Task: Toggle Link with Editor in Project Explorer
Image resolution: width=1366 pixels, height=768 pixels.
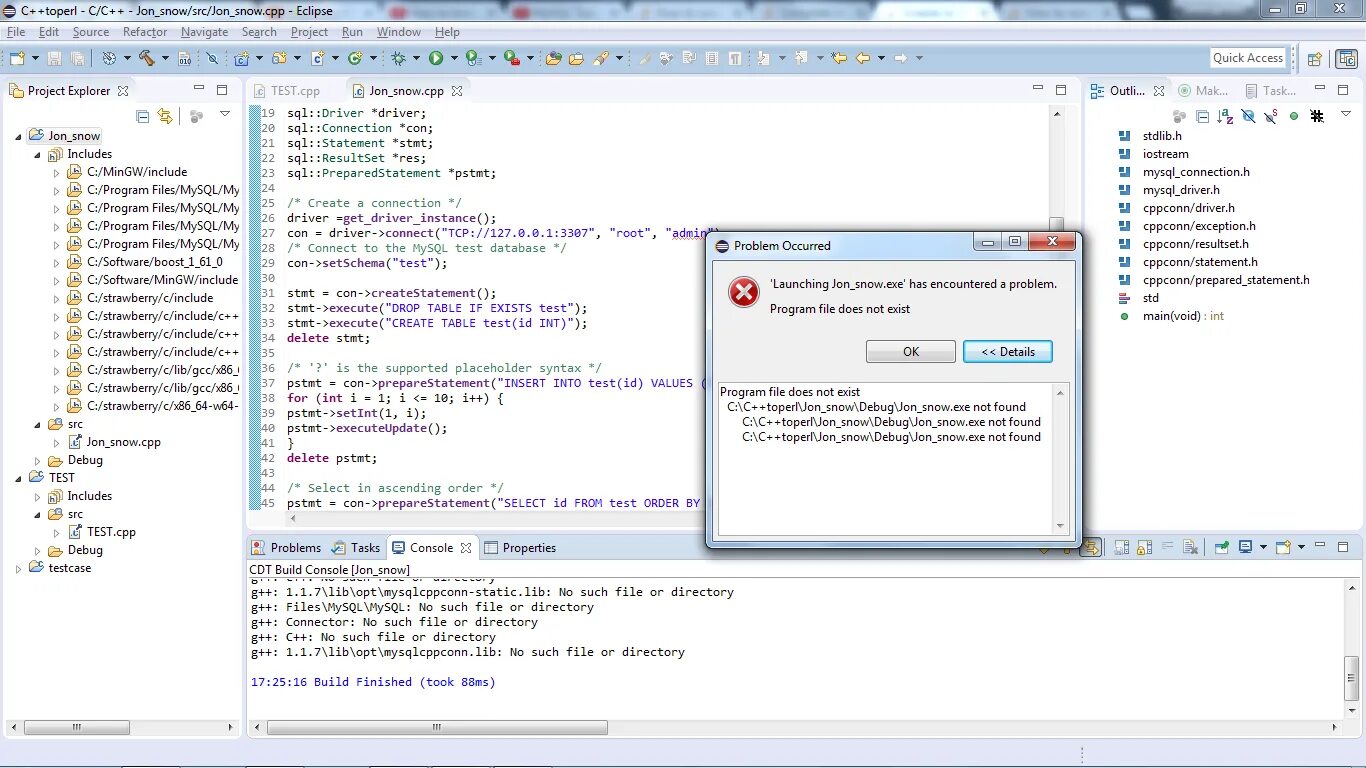Action: click(x=165, y=116)
